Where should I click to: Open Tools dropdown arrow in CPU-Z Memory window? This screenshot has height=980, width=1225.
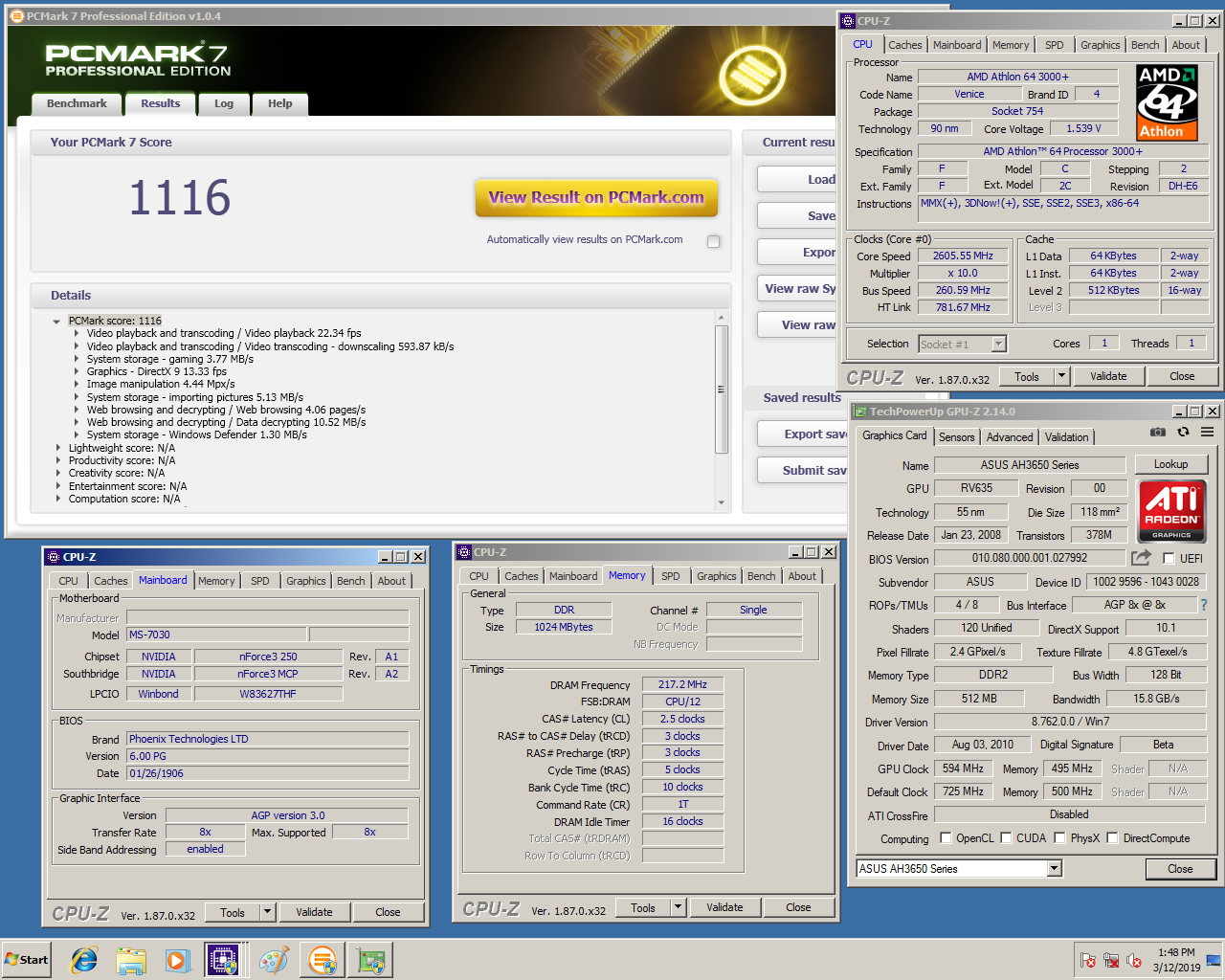(x=678, y=907)
